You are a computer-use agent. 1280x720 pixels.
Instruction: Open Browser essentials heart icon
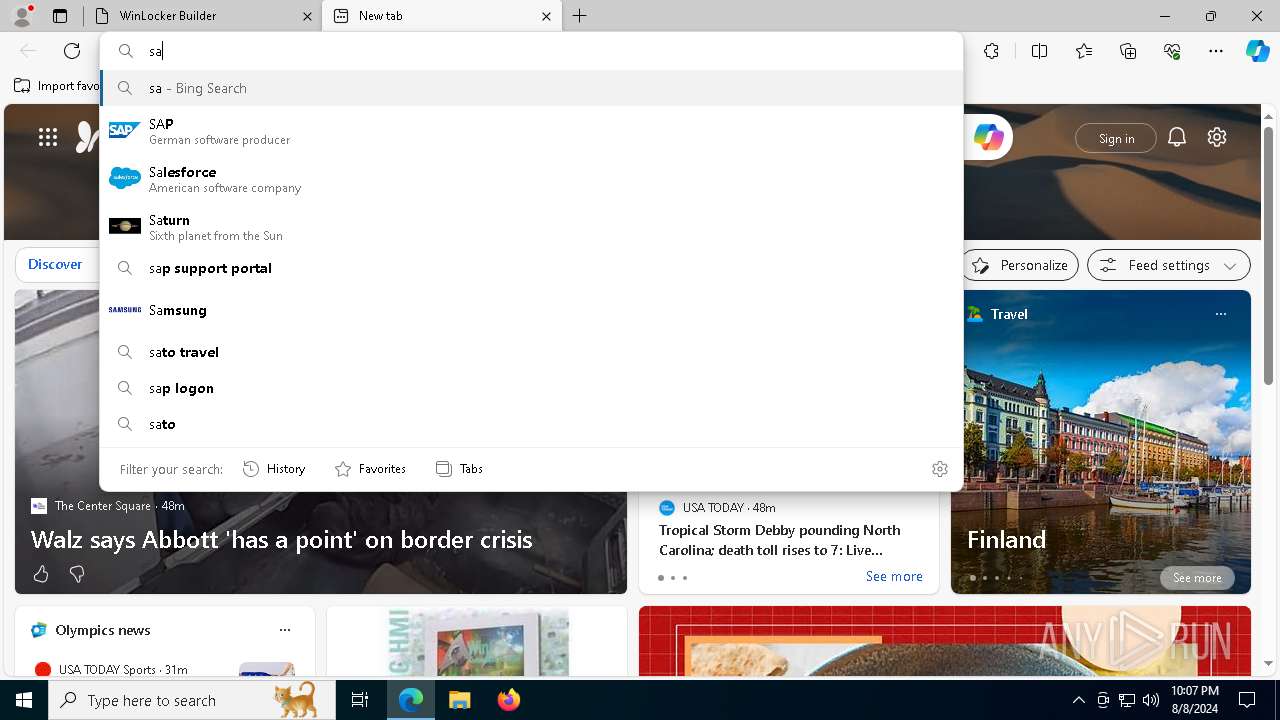(1172, 51)
